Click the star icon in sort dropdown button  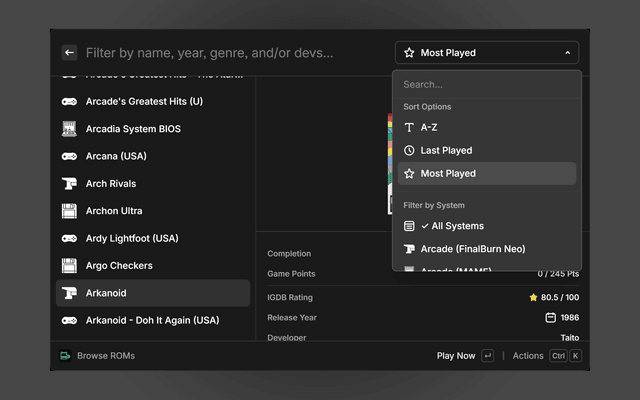point(409,53)
